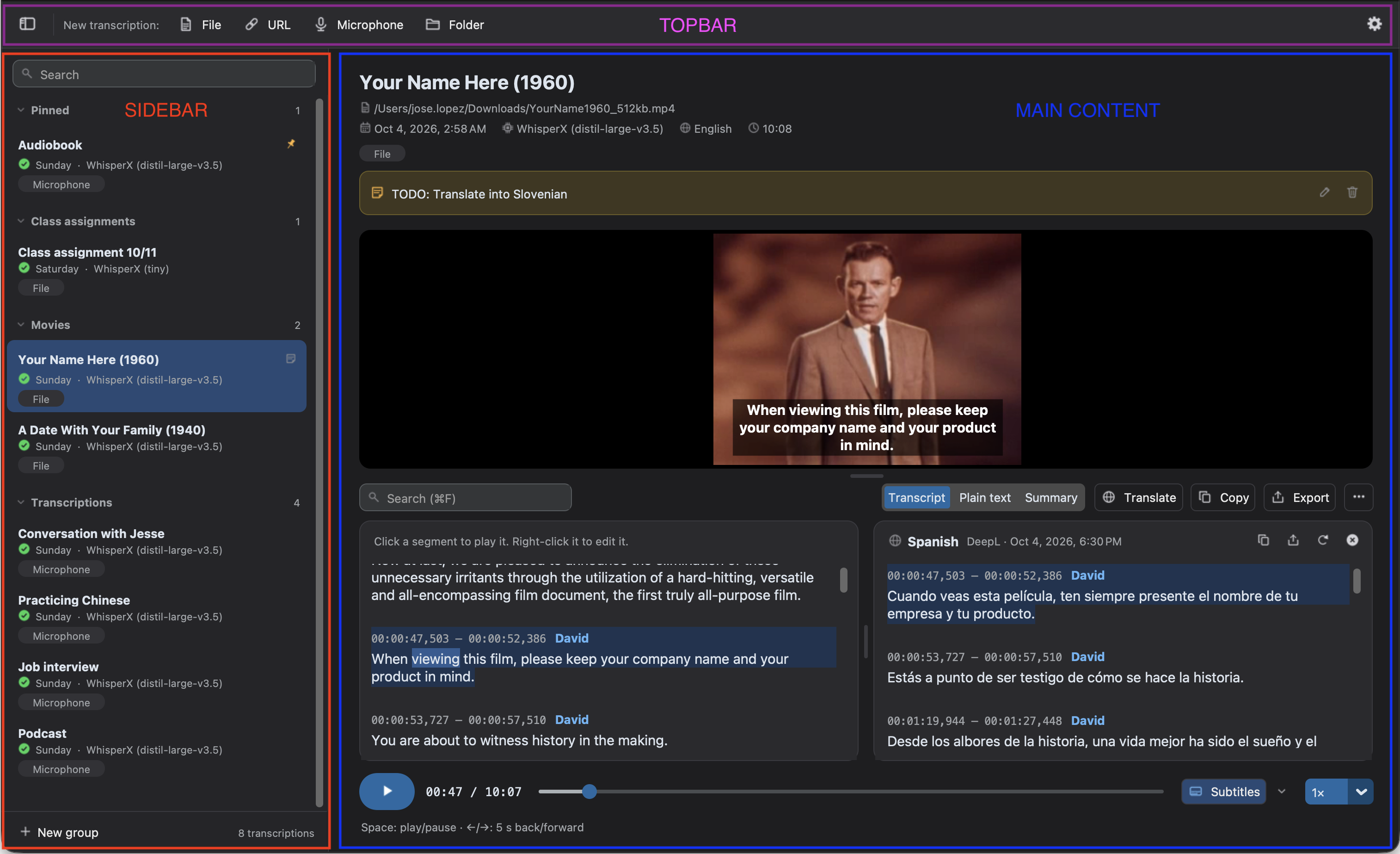The image size is (1400, 854).
Task: Click note icon on Your Name Here item
Action: 290,359
